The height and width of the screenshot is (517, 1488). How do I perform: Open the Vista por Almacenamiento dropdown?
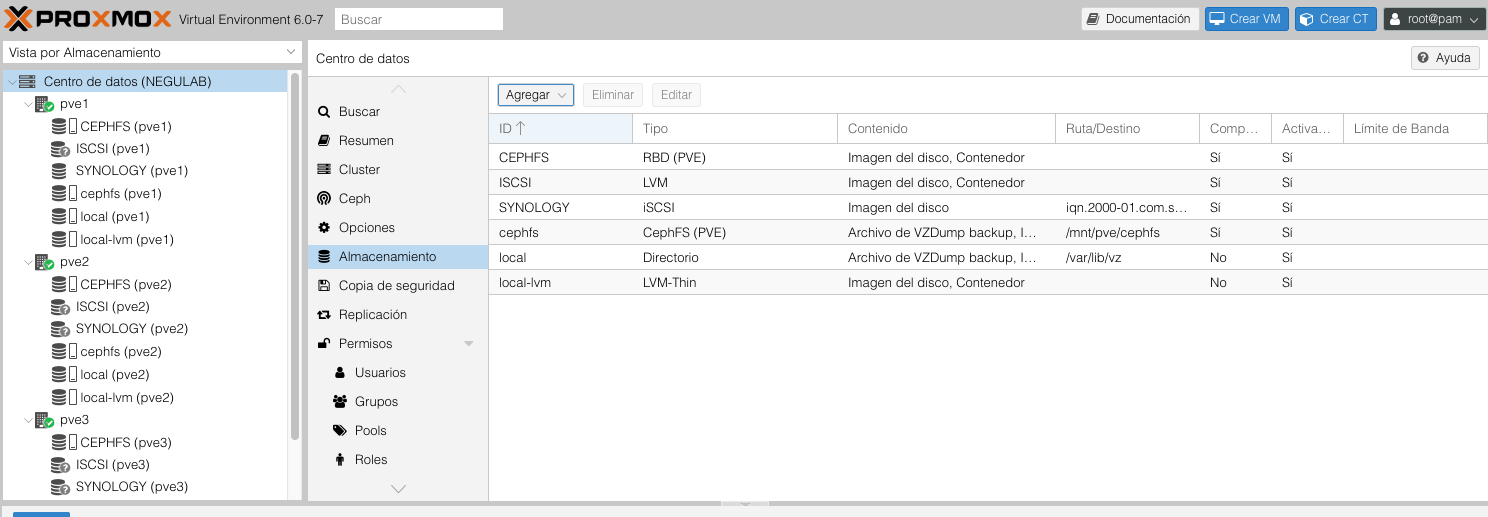(x=152, y=52)
